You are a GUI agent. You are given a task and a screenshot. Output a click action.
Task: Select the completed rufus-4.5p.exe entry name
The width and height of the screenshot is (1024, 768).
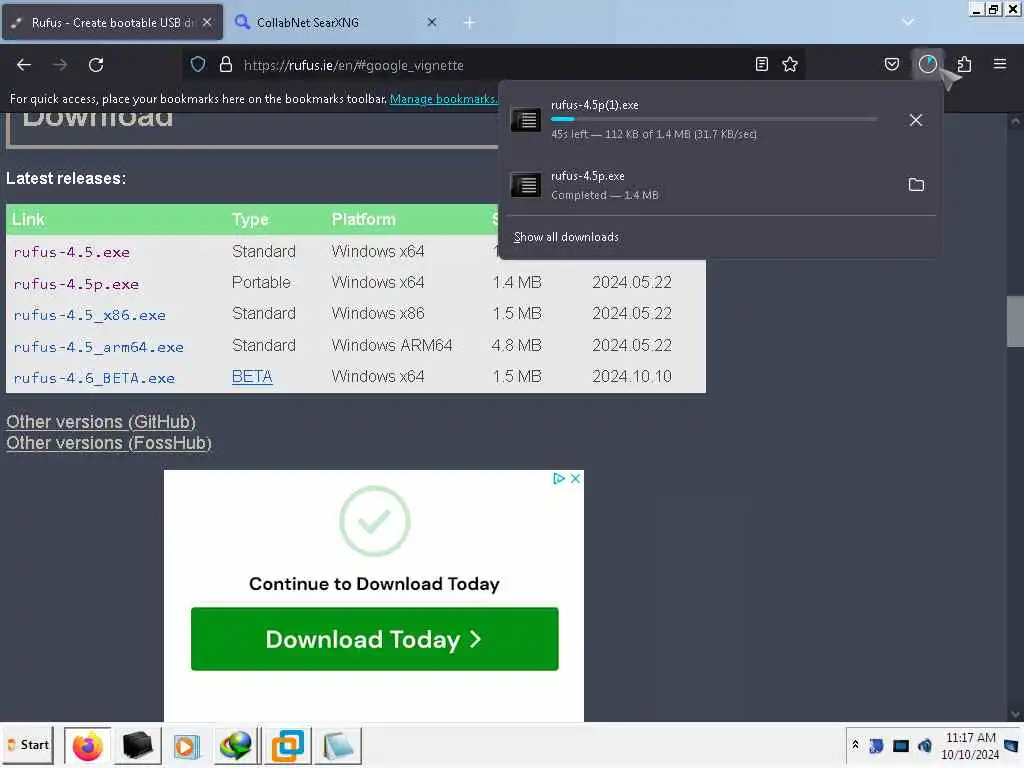[588, 176]
